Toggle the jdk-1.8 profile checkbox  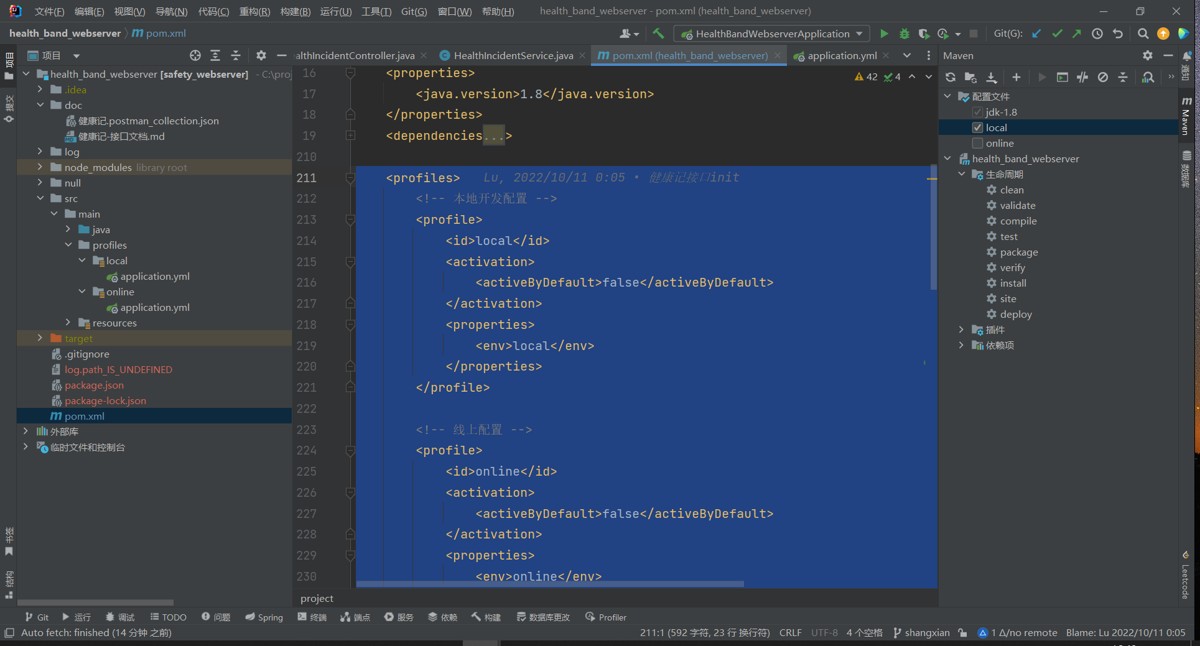point(978,112)
